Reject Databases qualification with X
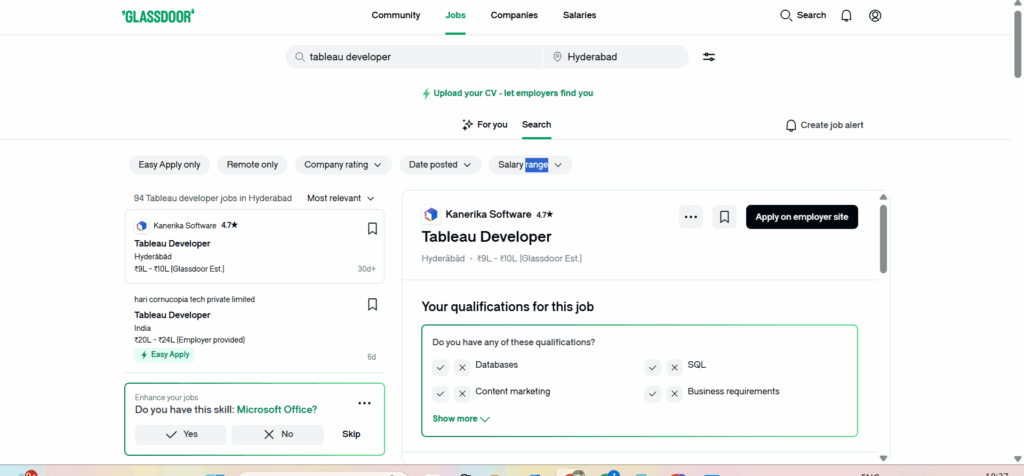1024x476 pixels. (x=462, y=368)
